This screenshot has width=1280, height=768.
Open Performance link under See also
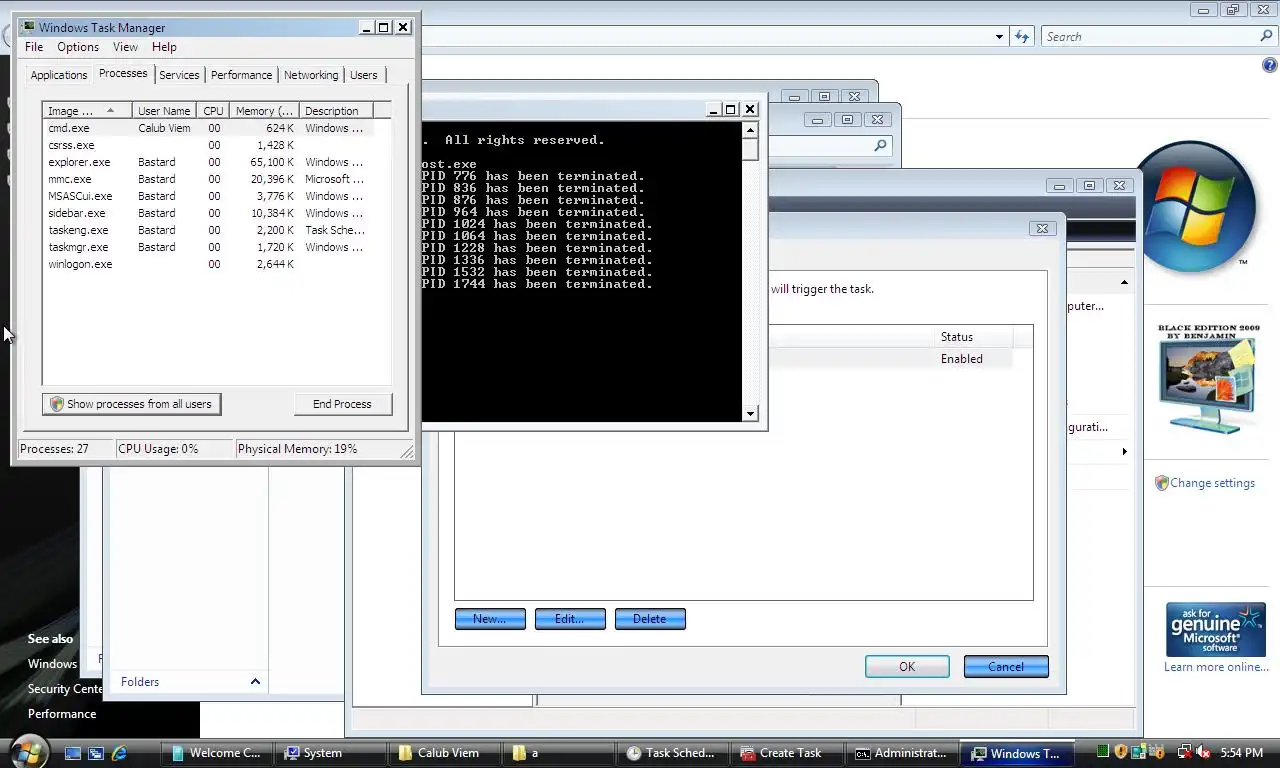[62, 714]
